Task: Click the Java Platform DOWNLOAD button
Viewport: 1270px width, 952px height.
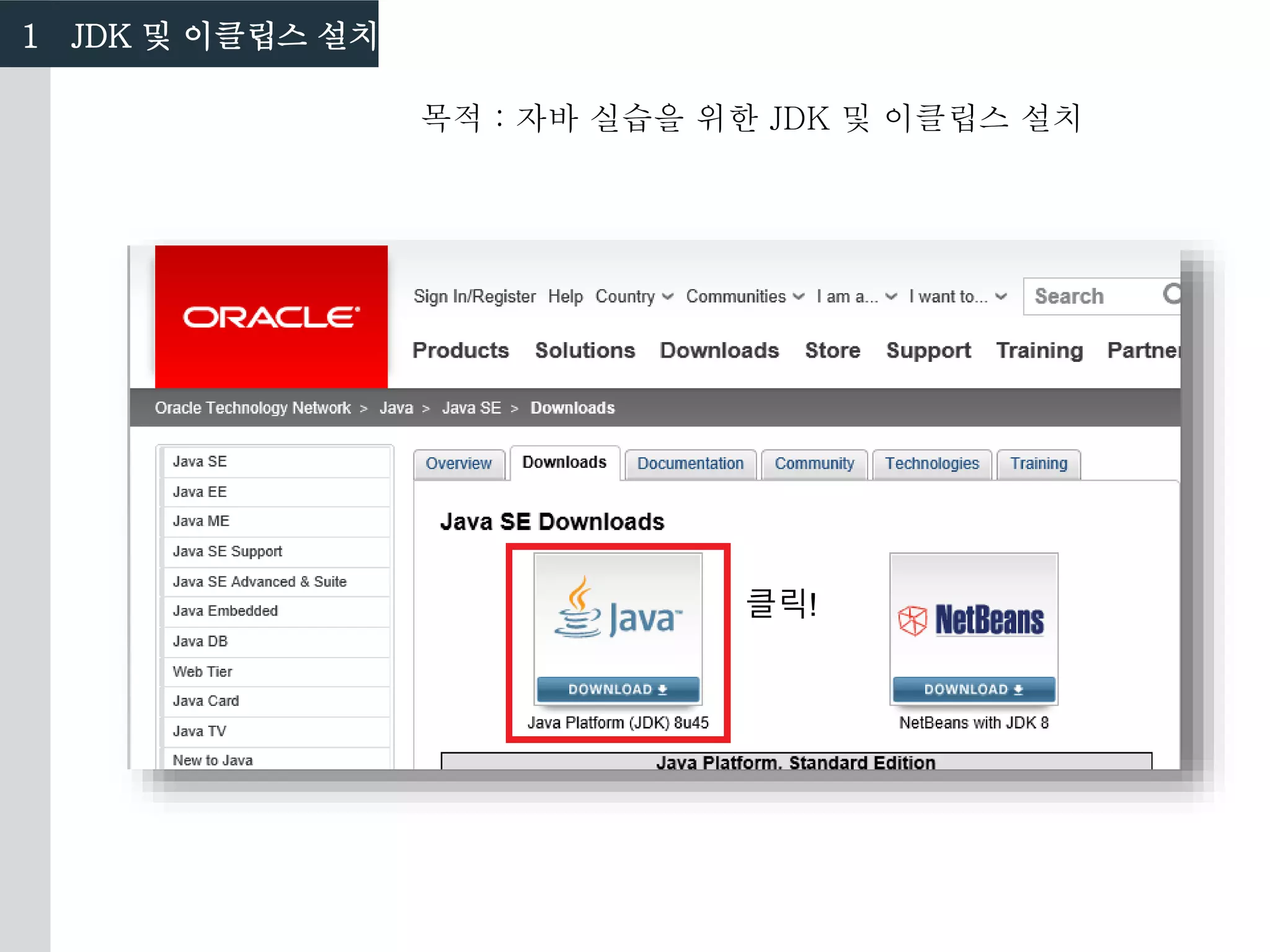Action: pos(618,689)
